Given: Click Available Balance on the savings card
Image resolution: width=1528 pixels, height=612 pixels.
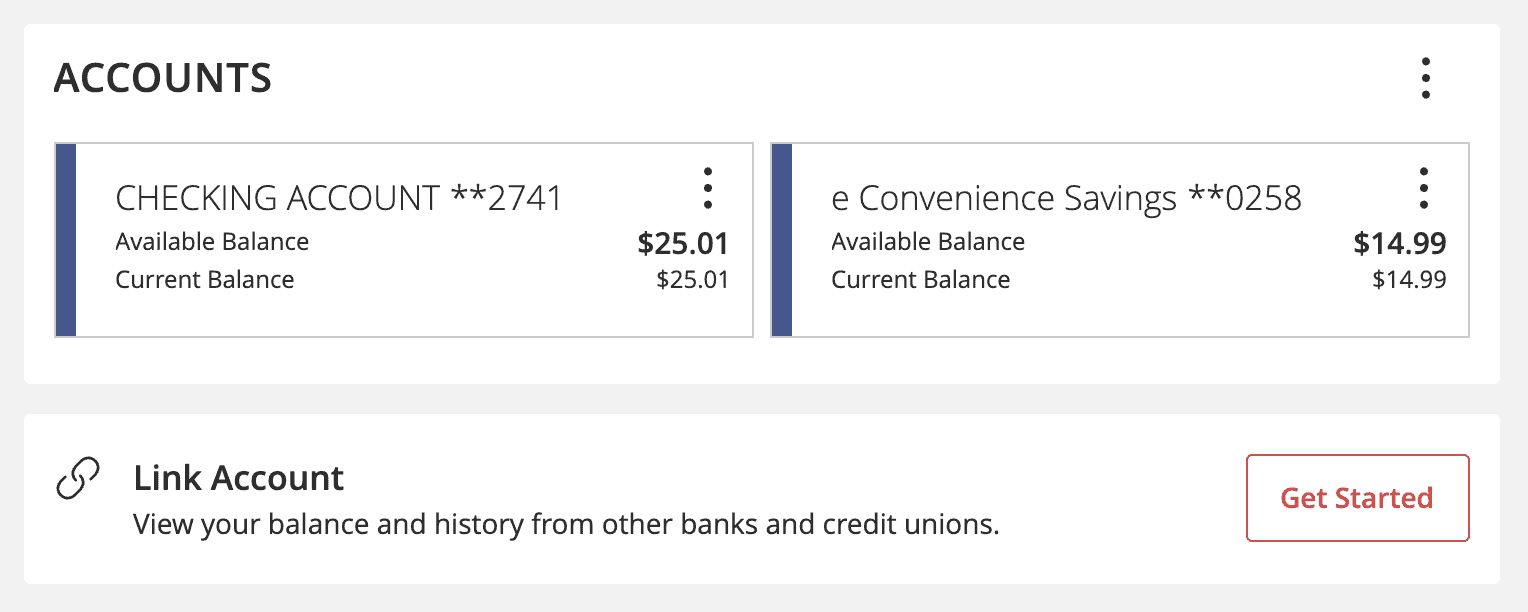Looking at the screenshot, I should click(928, 241).
